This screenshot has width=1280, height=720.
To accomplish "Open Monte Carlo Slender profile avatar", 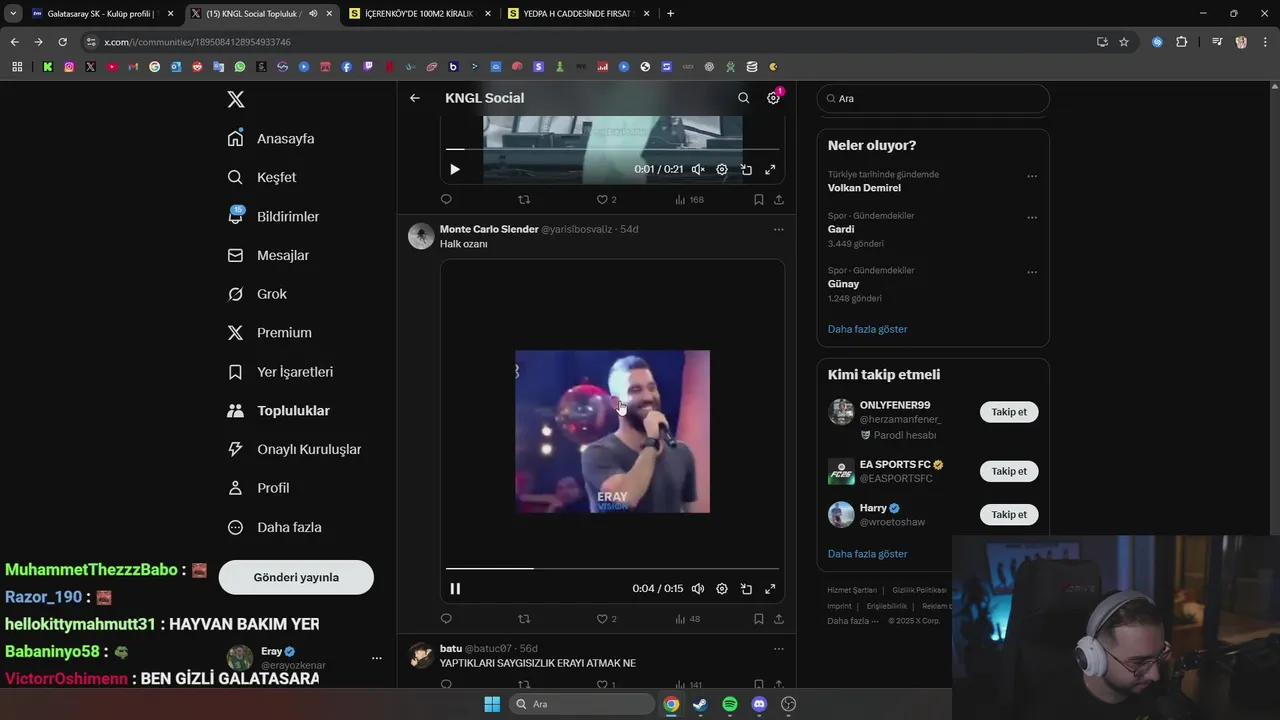I will tap(421, 236).
